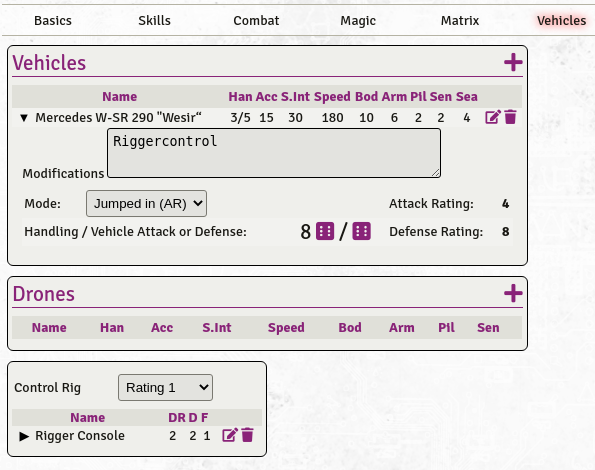
Task: Click the Control Rig label
Action: 47,388
